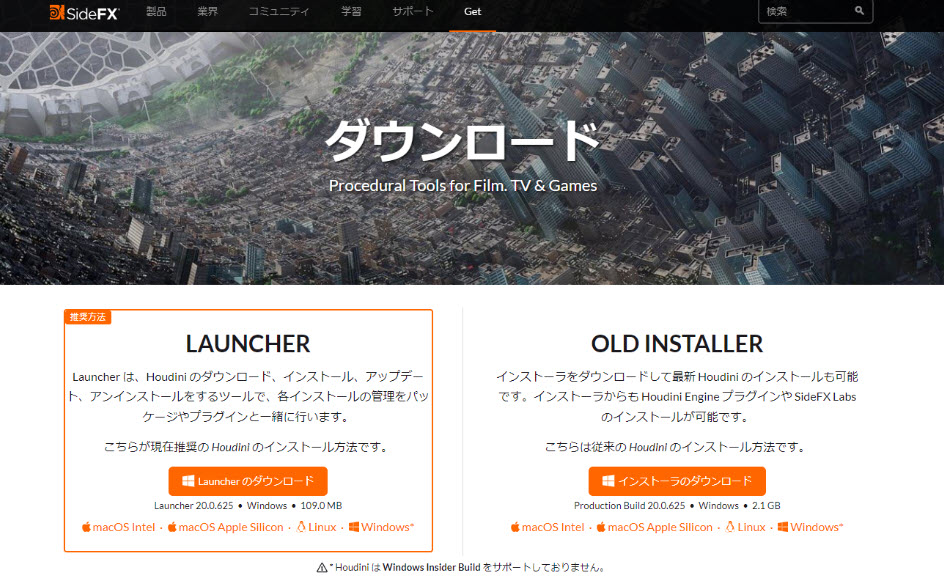Open the 業界 menu
The height and width of the screenshot is (577, 944).
[208, 11]
